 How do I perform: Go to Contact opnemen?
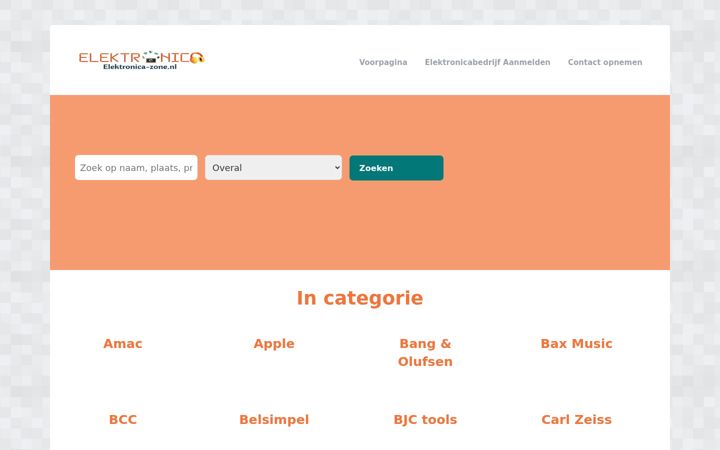coord(605,62)
